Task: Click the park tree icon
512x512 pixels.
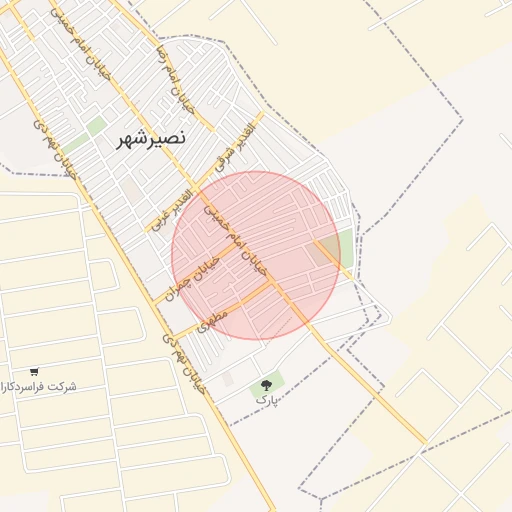Action: [266, 386]
